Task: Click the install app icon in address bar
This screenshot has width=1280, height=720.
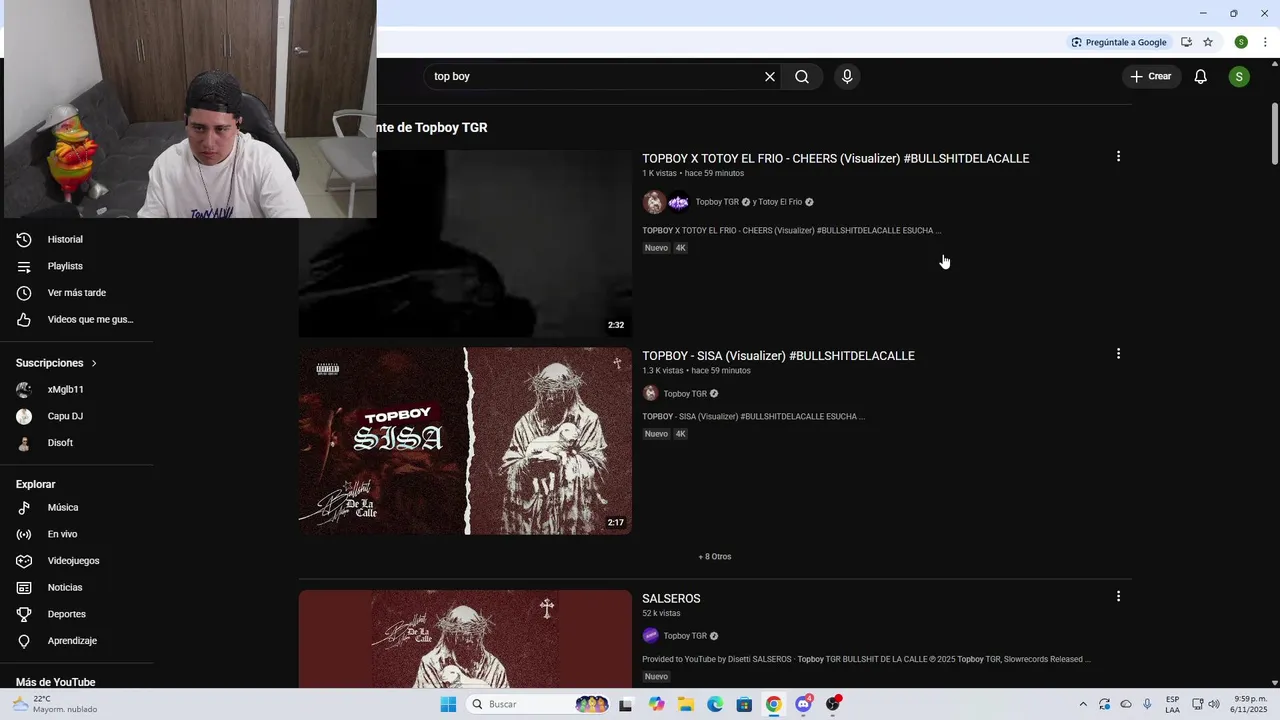Action: 1186,42
